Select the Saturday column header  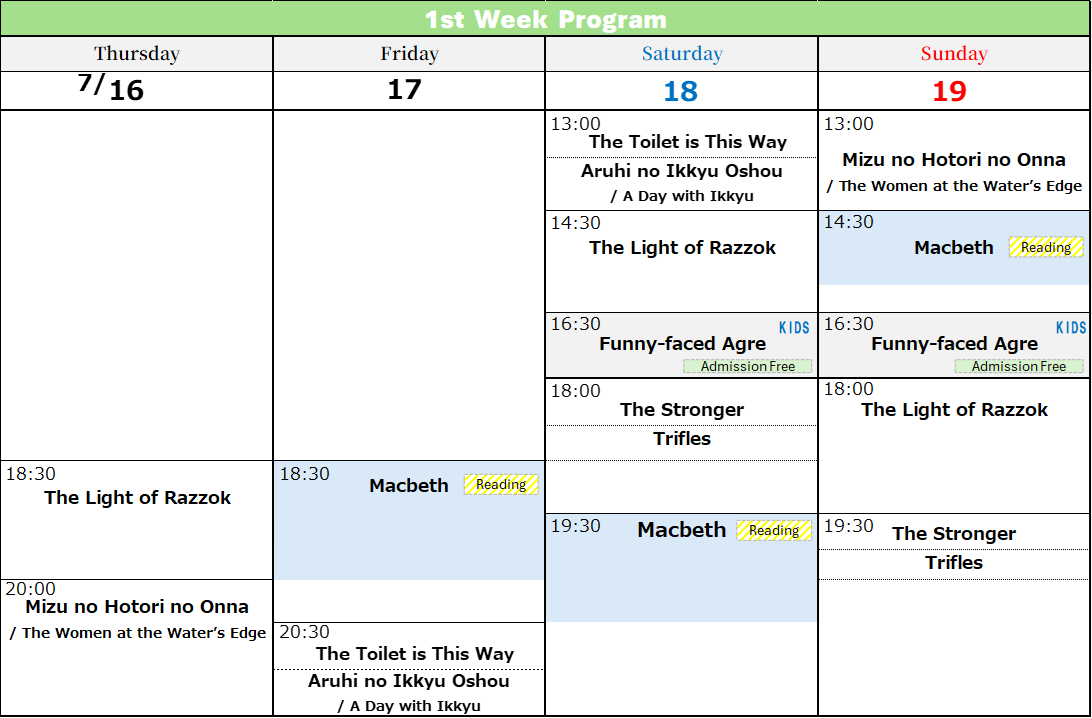(682, 54)
